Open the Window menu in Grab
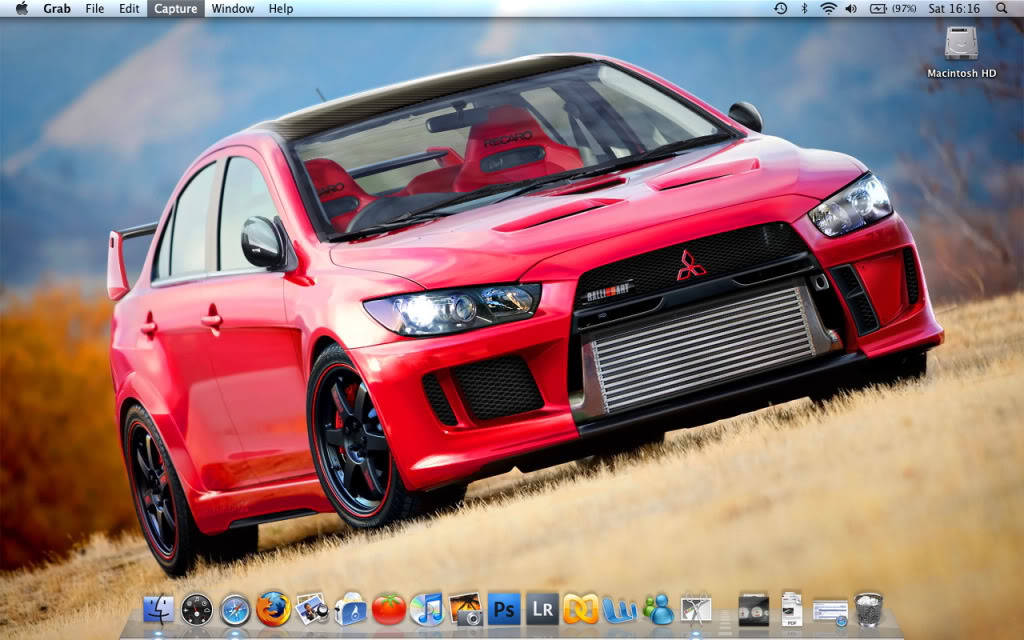This screenshot has width=1024, height=640. 233,9
